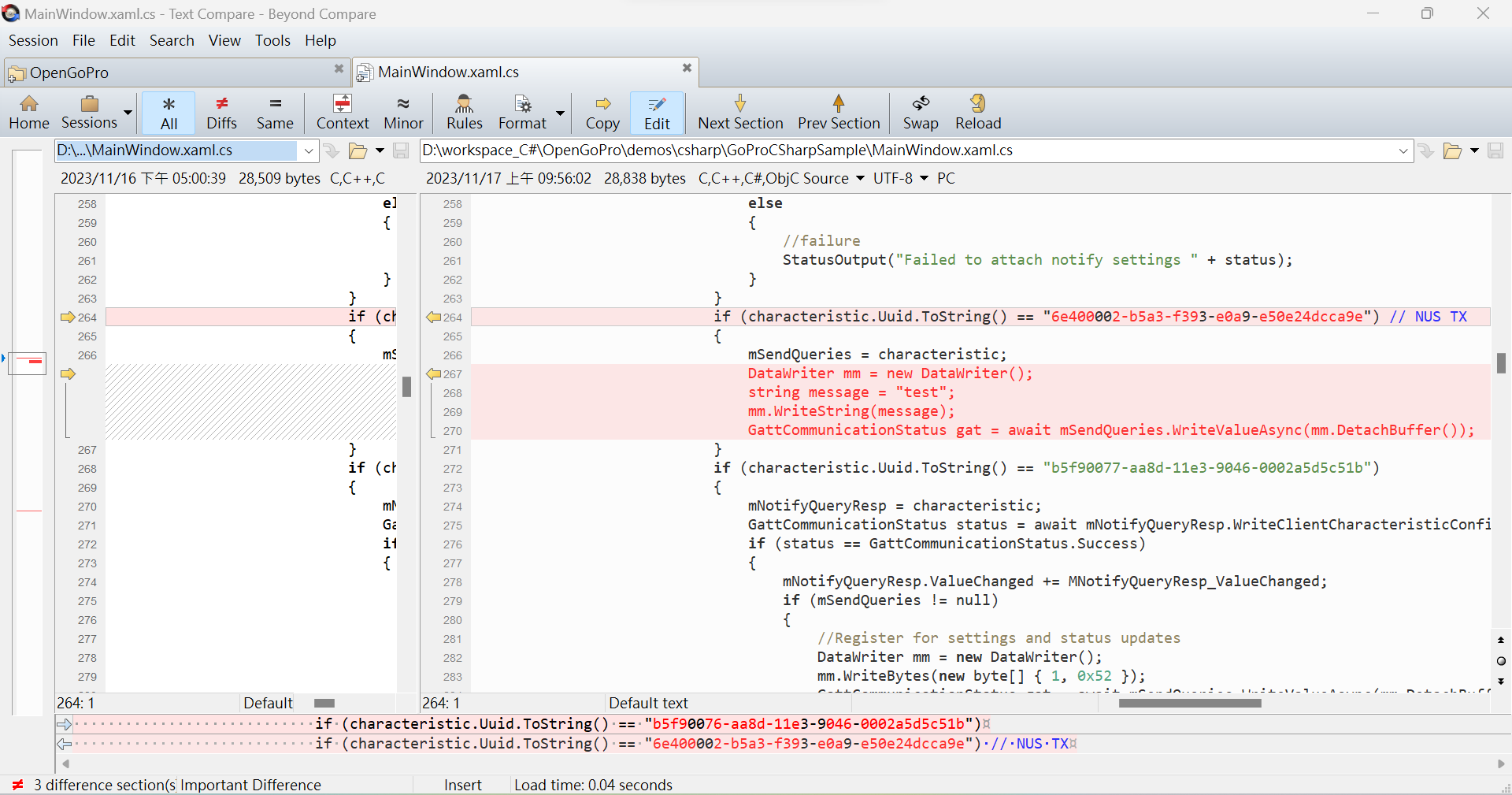Screen dimensions: 1512x795
Task: Open the Tools menu
Action: click(x=272, y=40)
